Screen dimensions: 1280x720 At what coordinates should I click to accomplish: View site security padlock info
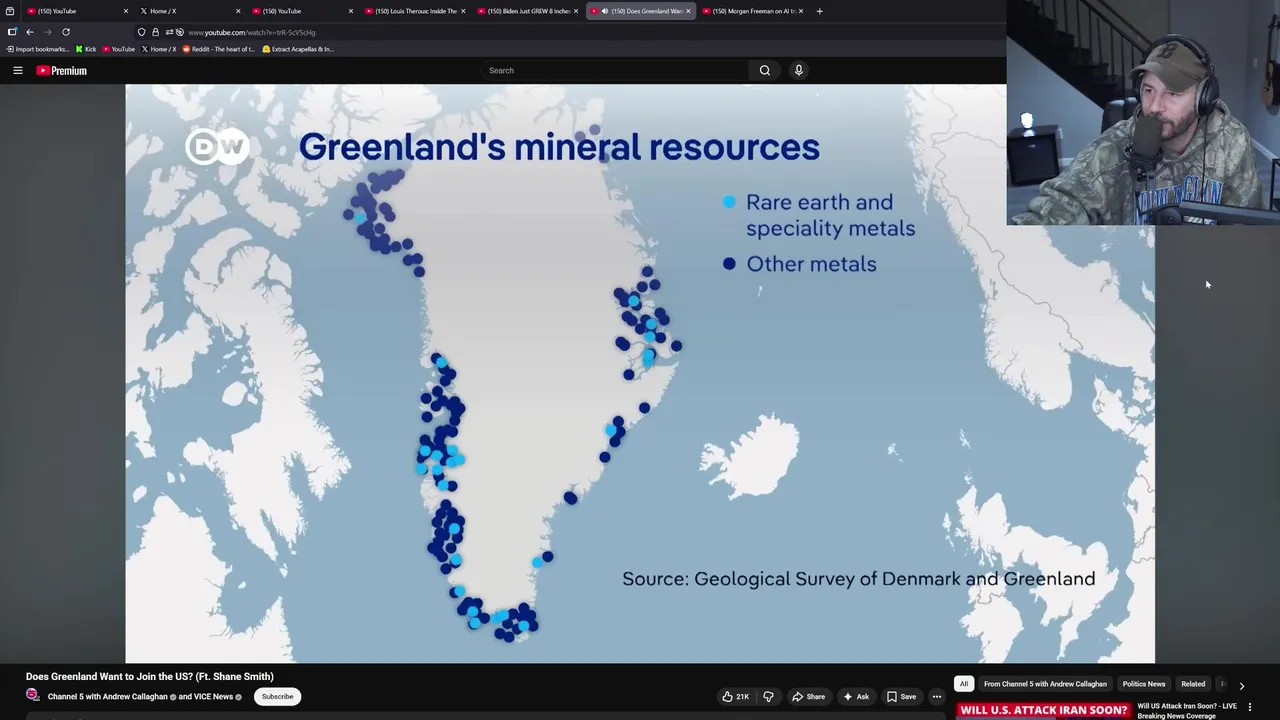[x=155, y=32]
